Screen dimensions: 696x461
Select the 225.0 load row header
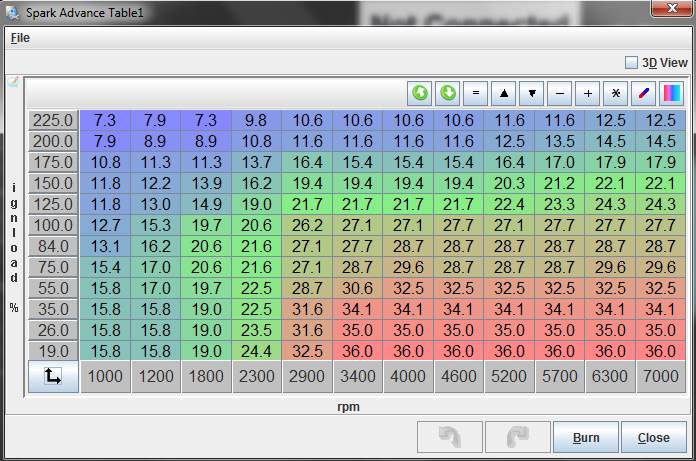(x=53, y=120)
